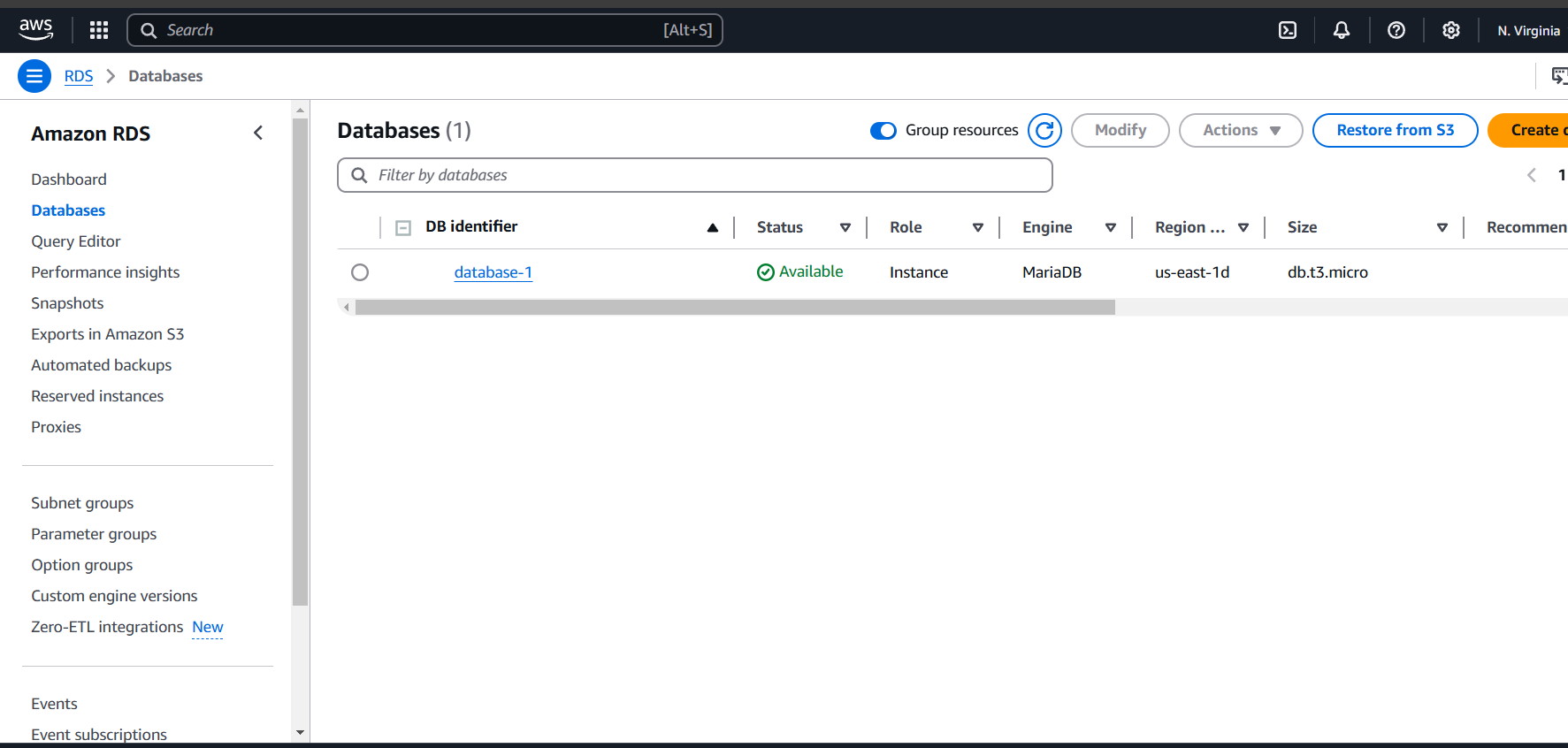Select the database-1 row radio button

click(x=360, y=272)
